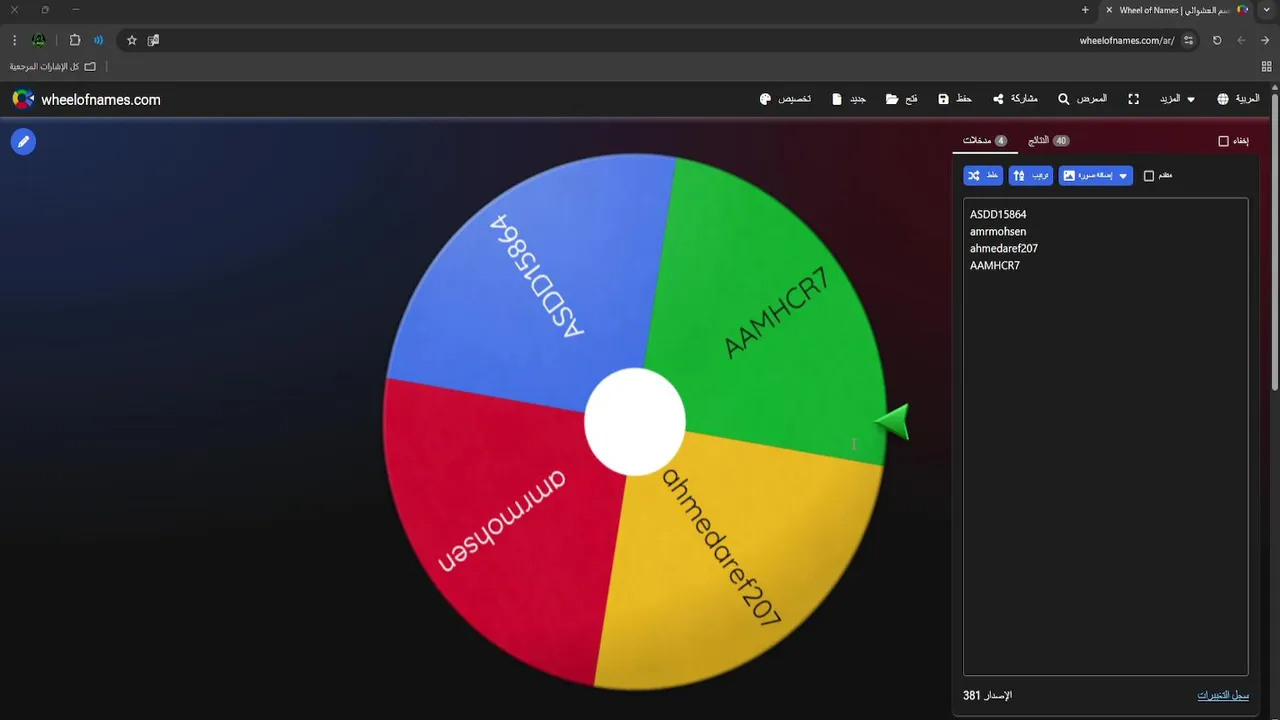1280x720 pixels.
Task: Switch to the مدخلات entries tab
Action: pyautogui.click(x=985, y=141)
